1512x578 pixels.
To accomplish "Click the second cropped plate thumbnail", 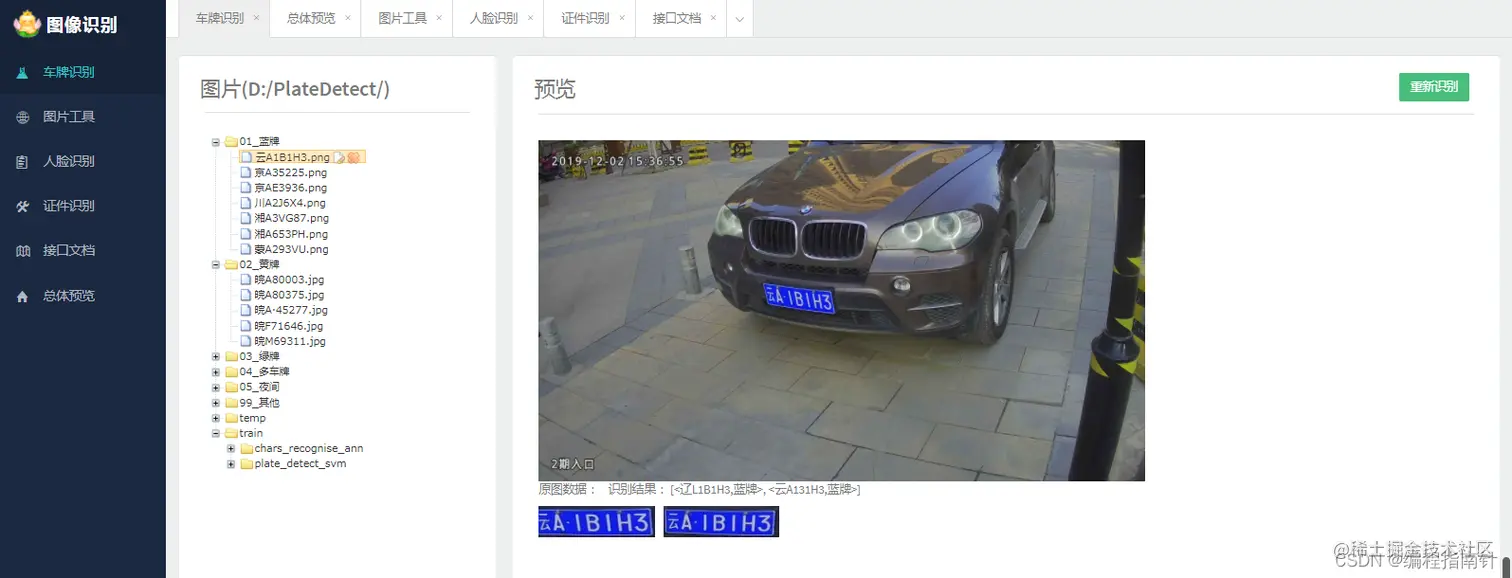I will [721, 522].
